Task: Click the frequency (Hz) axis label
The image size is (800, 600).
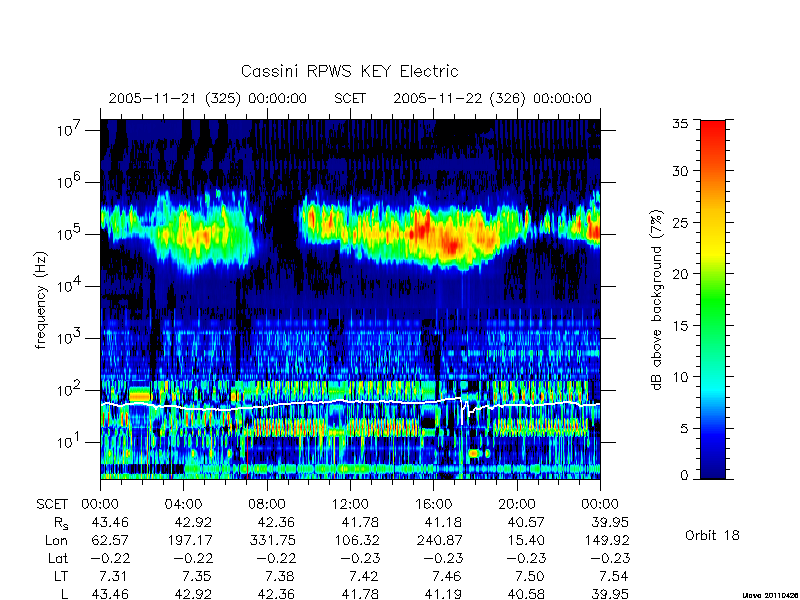Action: pos(41,300)
